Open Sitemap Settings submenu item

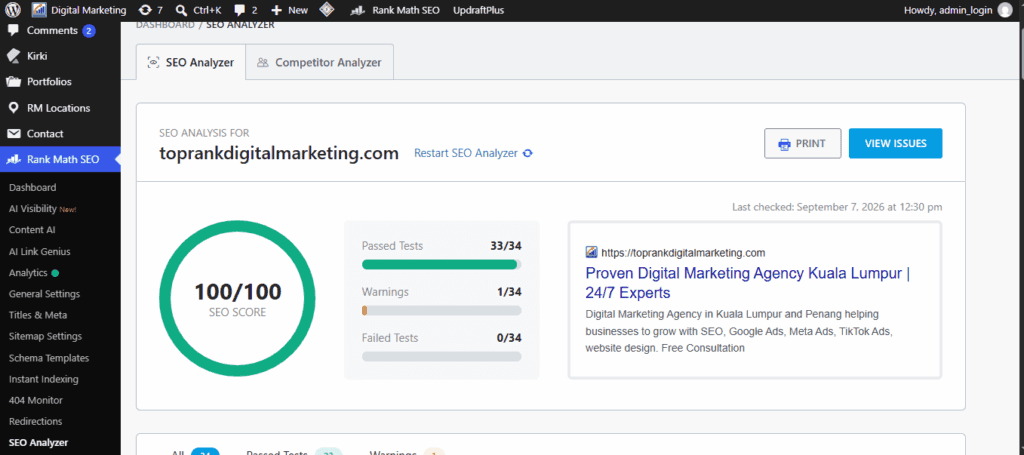(46, 336)
